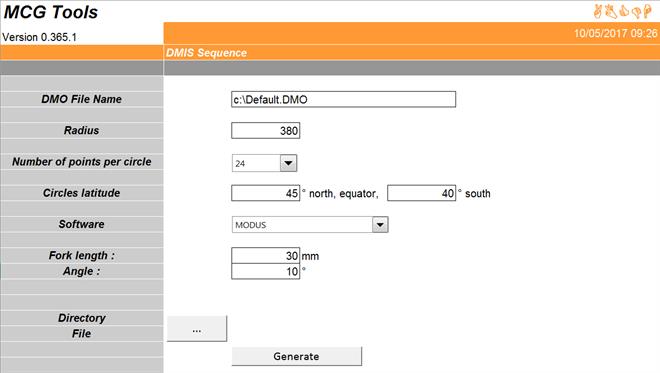
Task: Click the north latitude field showing 45
Action: 266,193
